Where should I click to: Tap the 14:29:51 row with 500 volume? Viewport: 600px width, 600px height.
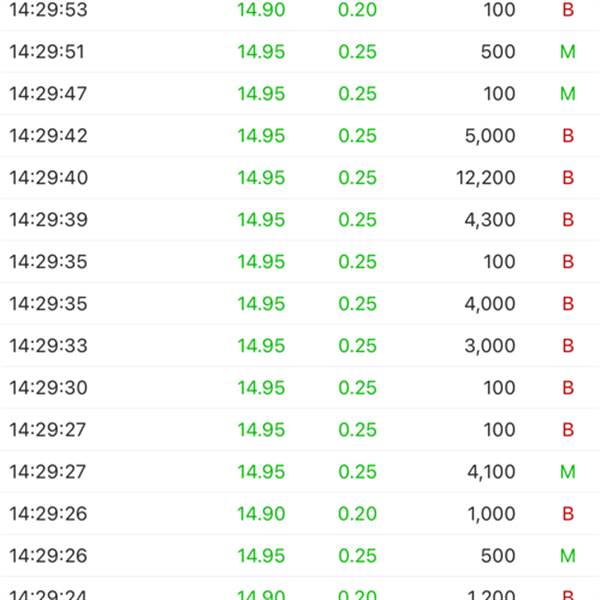tap(300, 51)
